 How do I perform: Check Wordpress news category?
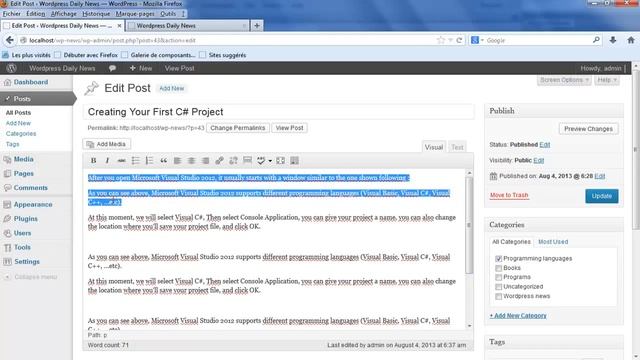pos(498,296)
